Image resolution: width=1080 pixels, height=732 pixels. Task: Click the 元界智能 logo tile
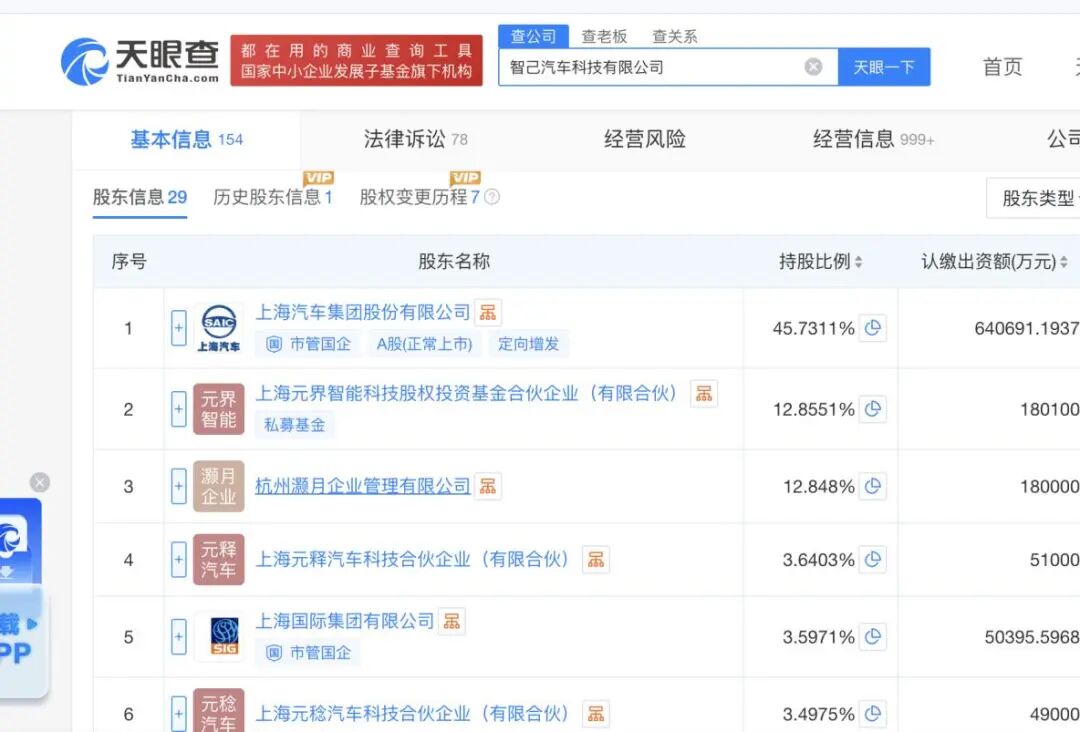pyautogui.click(x=219, y=409)
